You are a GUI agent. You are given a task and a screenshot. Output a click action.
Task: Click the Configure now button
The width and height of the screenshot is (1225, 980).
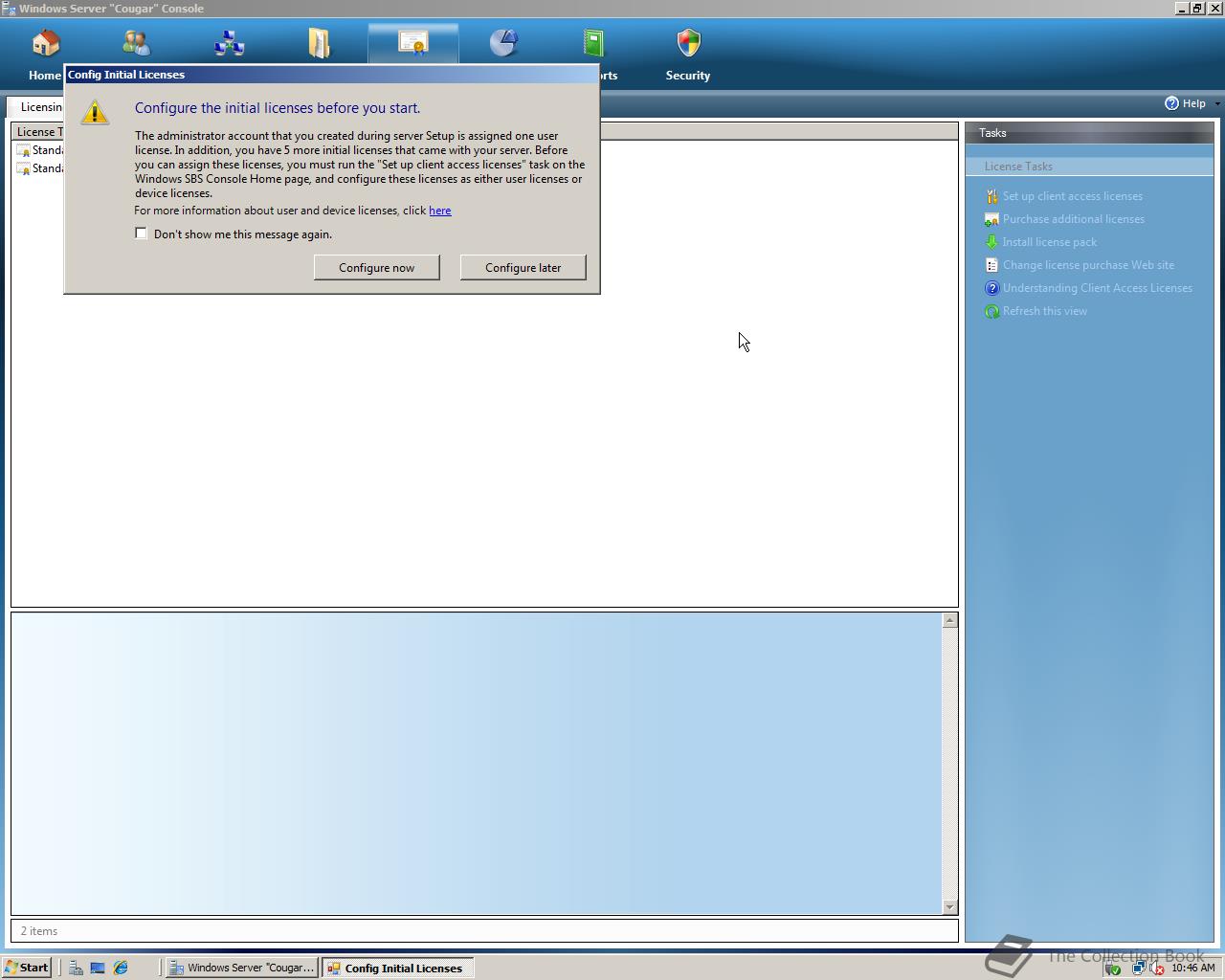377,267
